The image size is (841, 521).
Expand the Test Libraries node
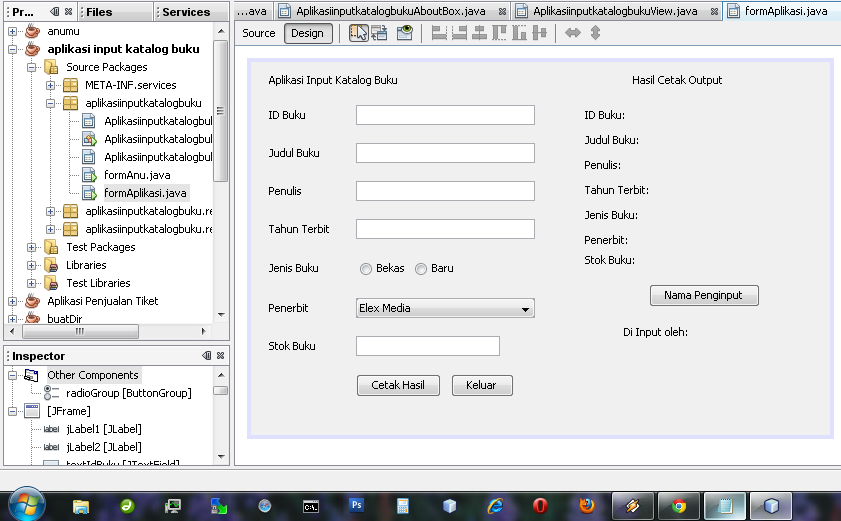[x=31, y=283]
